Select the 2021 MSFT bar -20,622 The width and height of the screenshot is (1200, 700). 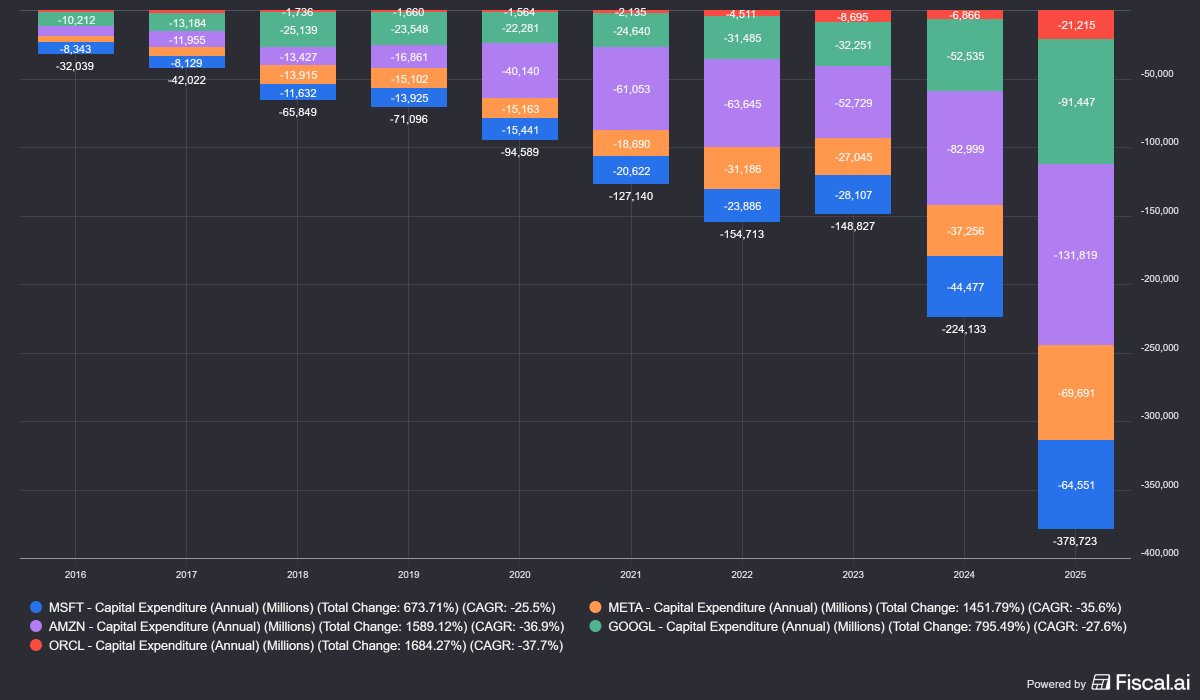(631, 170)
